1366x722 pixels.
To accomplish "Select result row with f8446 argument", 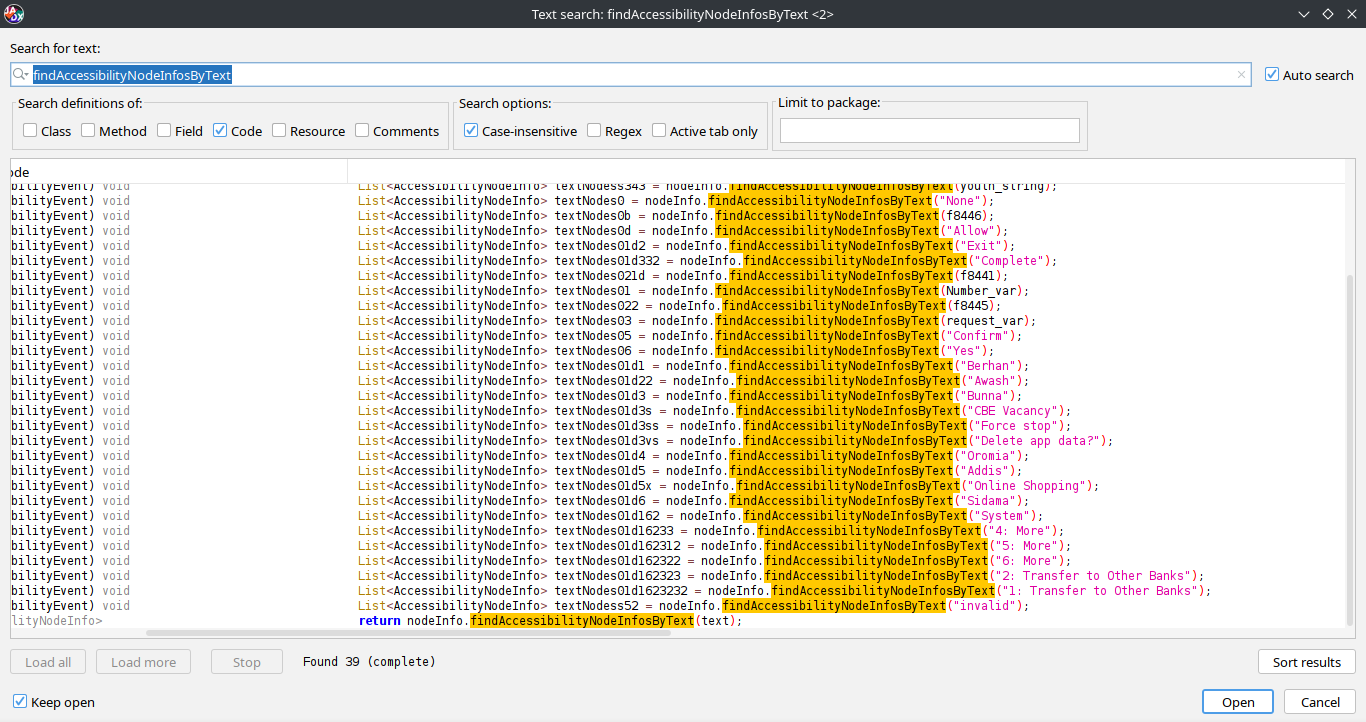I will (678, 215).
